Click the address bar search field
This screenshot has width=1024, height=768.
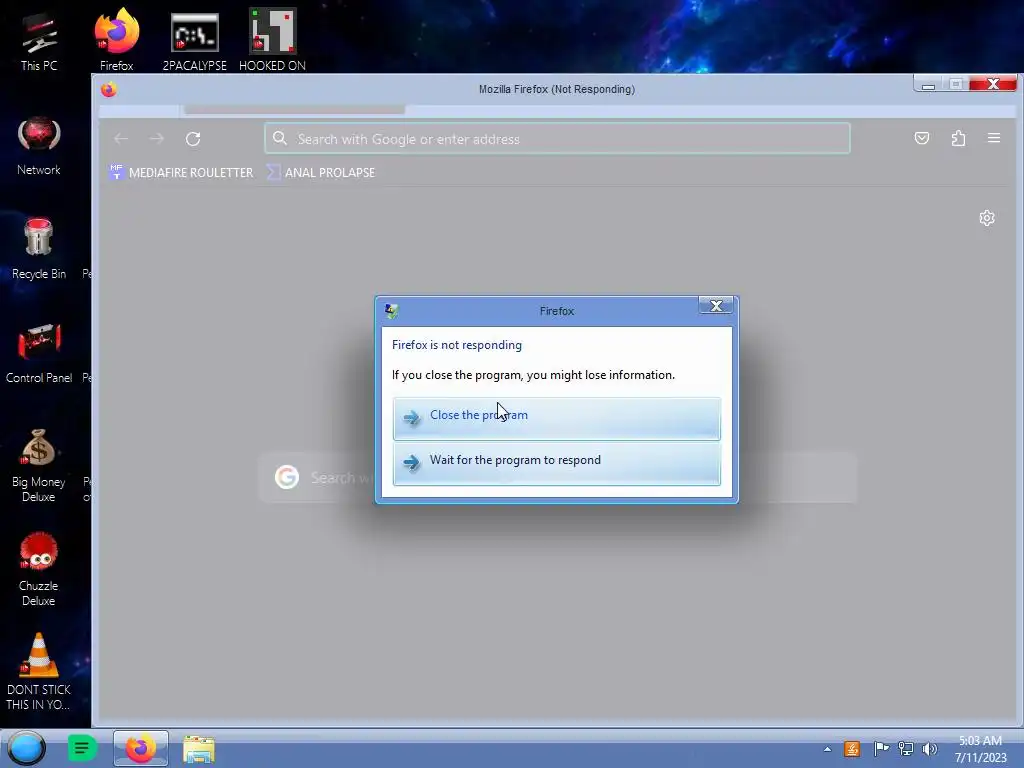coord(557,138)
